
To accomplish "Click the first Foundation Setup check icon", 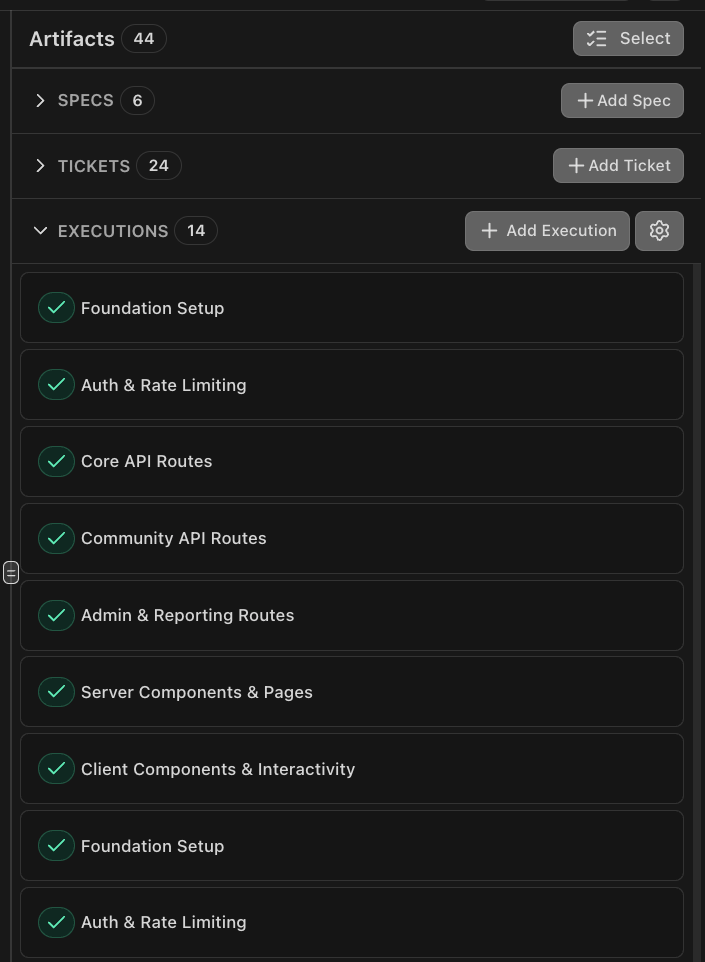I will [56, 308].
